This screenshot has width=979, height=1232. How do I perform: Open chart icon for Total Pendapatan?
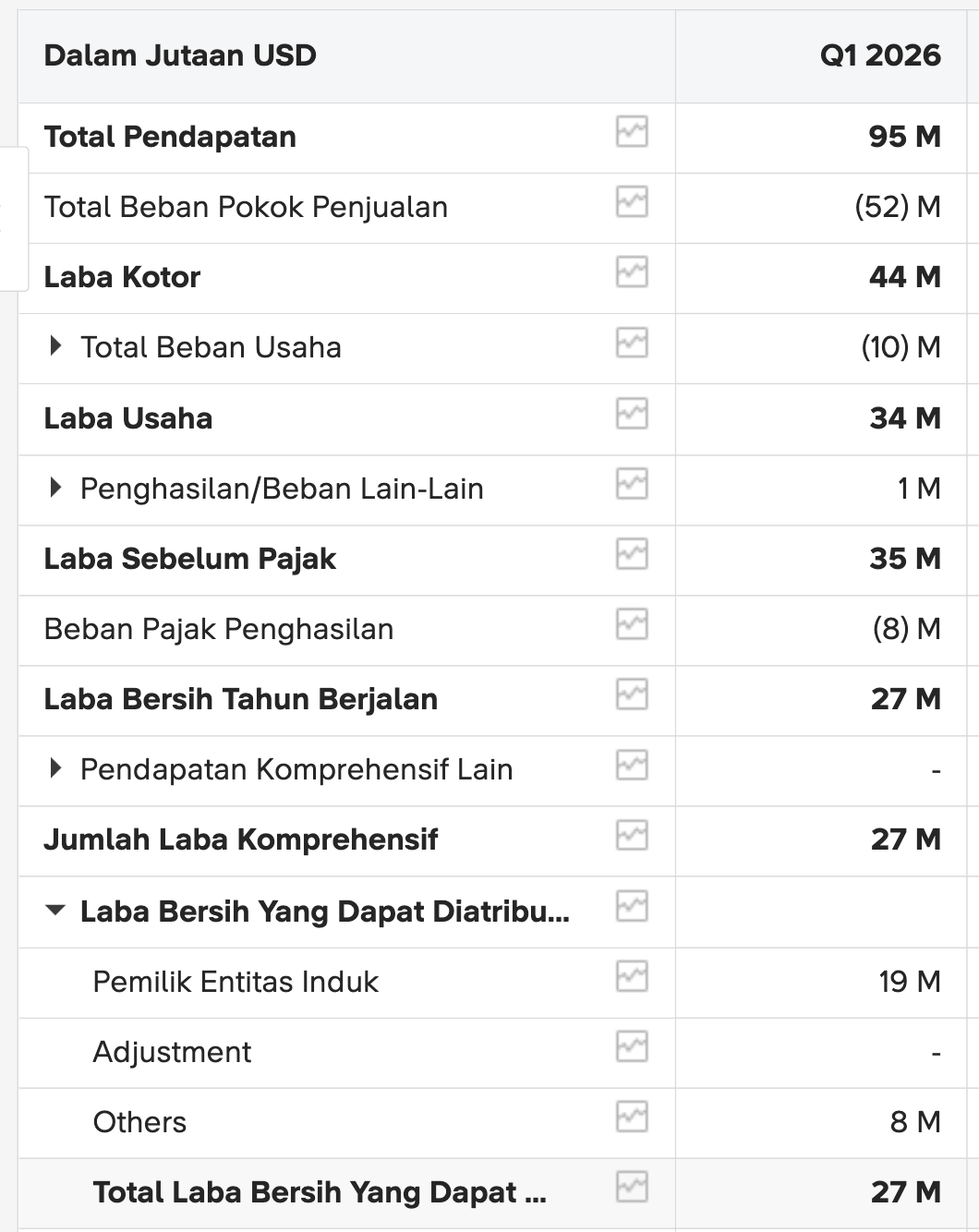(x=632, y=131)
